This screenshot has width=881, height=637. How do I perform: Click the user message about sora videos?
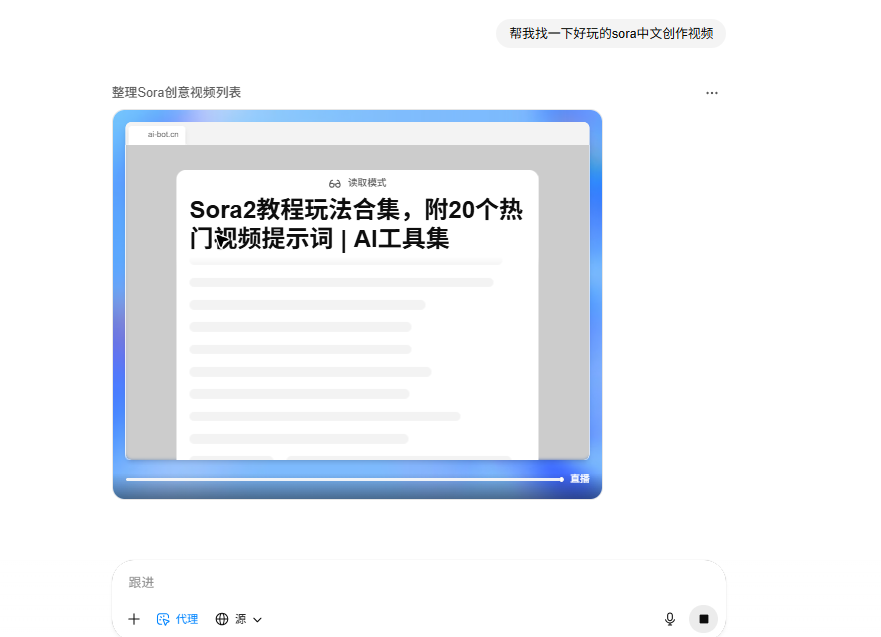610,33
